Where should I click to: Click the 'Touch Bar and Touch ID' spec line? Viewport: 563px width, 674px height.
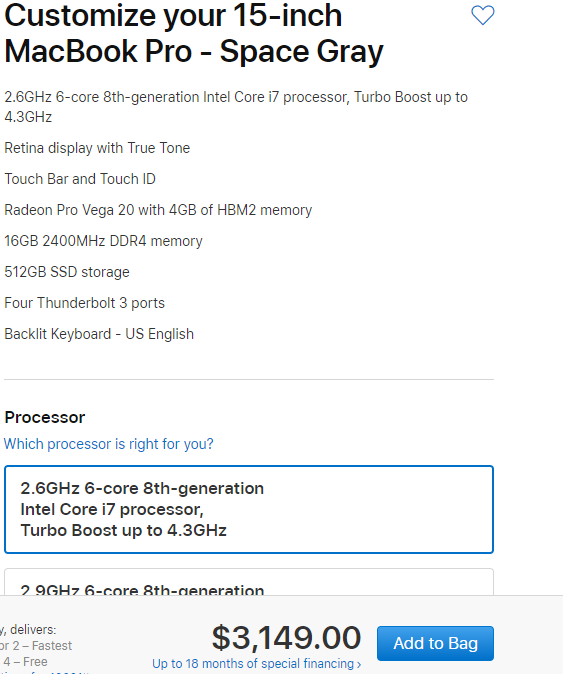[x=80, y=179]
